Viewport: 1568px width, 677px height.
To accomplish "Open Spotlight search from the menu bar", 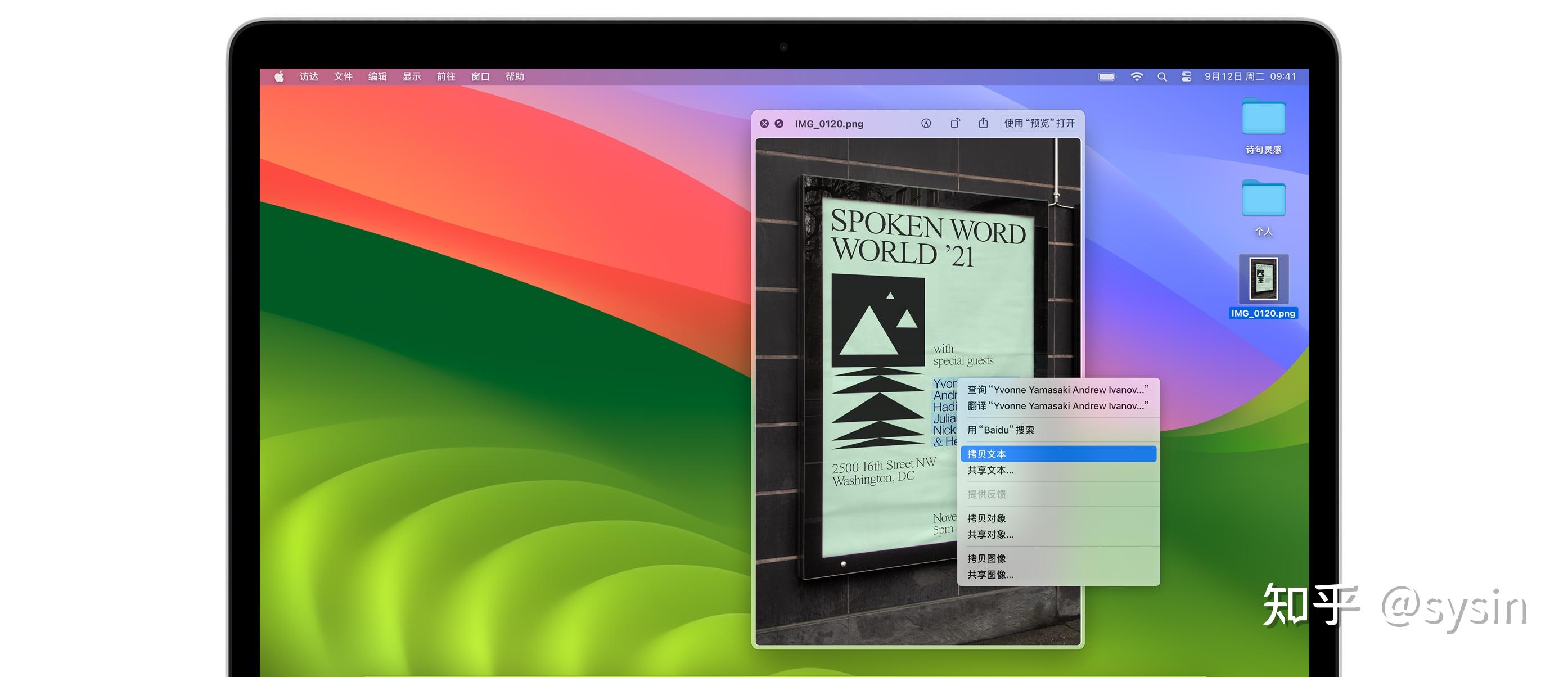I will click(1161, 76).
